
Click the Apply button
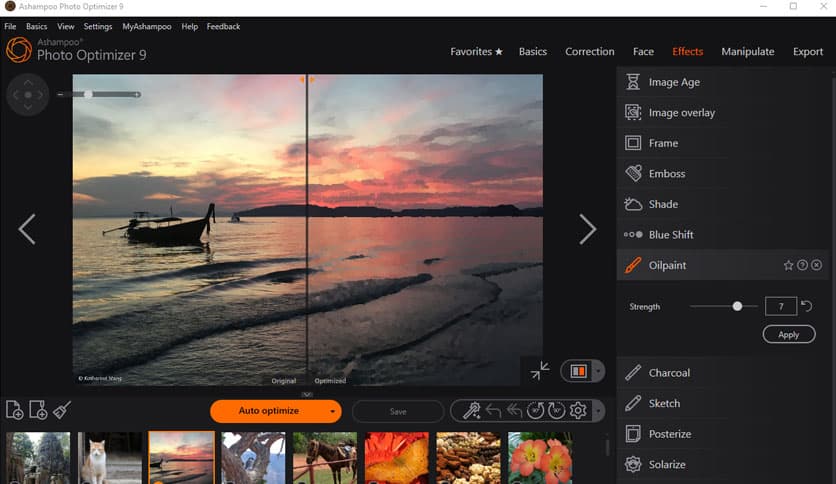click(x=789, y=334)
